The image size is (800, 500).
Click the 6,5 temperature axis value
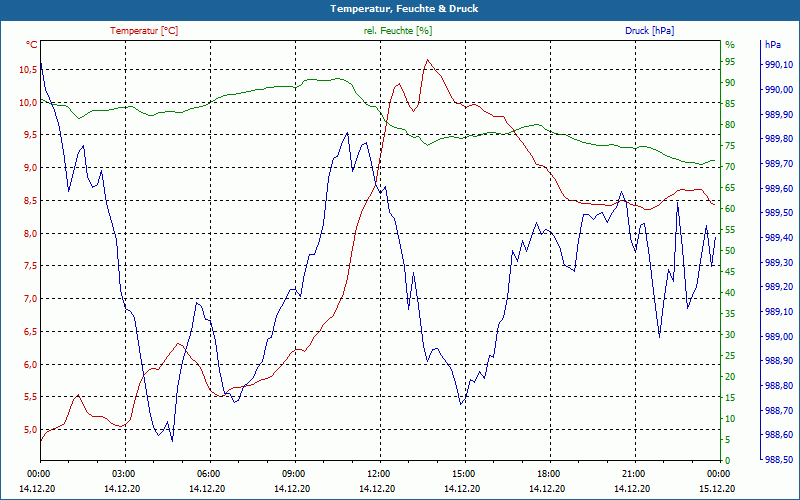pyautogui.click(x=30, y=332)
